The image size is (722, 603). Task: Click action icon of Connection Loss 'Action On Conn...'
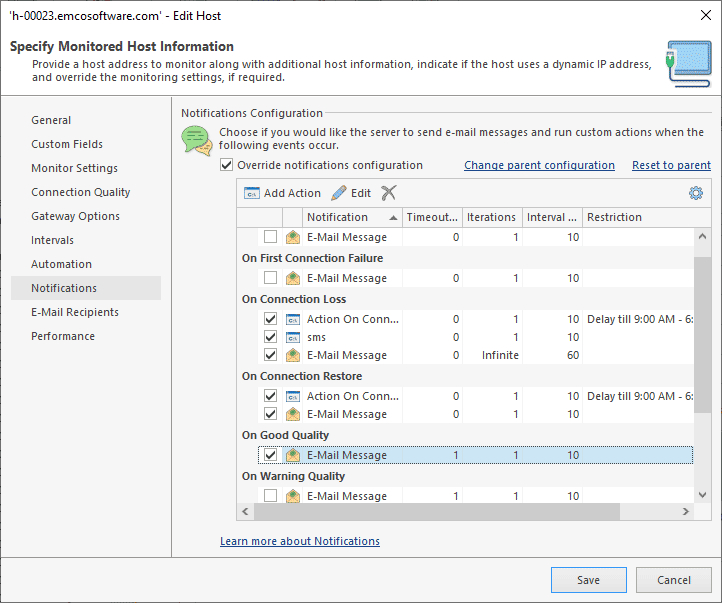293,319
